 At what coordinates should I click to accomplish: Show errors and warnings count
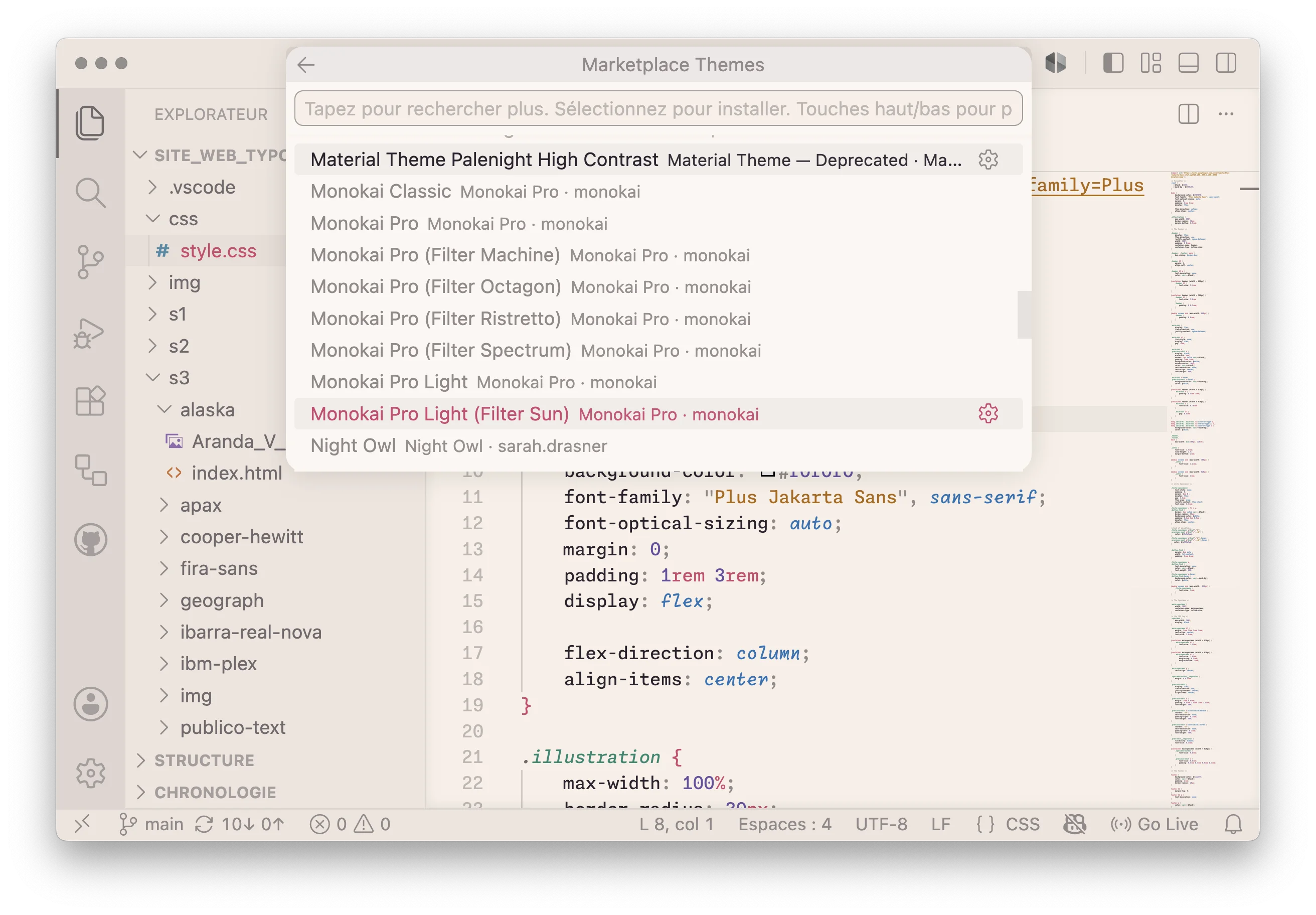pyautogui.click(x=350, y=824)
